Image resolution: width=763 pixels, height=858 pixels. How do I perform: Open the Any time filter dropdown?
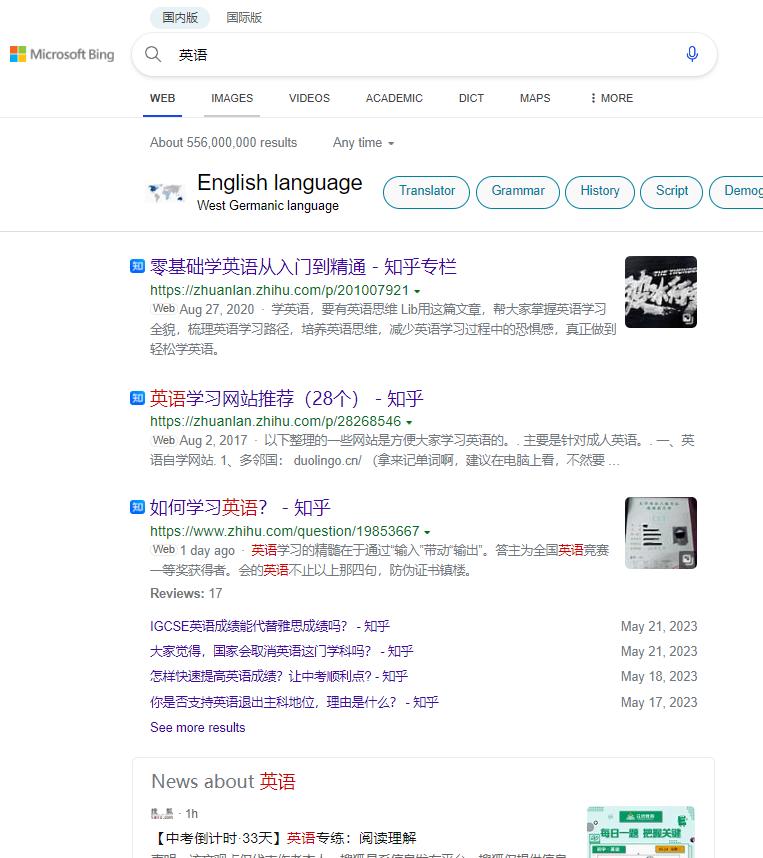pos(363,143)
